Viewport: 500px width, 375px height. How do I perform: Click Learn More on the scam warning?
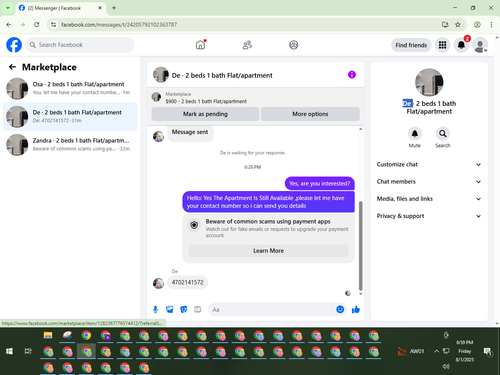click(268, 251)
